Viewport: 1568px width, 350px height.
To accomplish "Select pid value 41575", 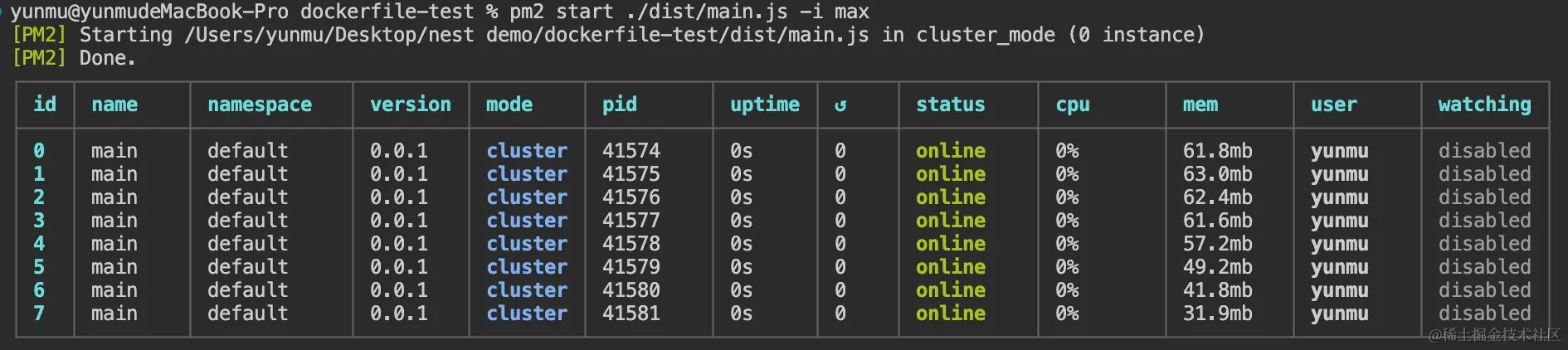I will [631, 174].
